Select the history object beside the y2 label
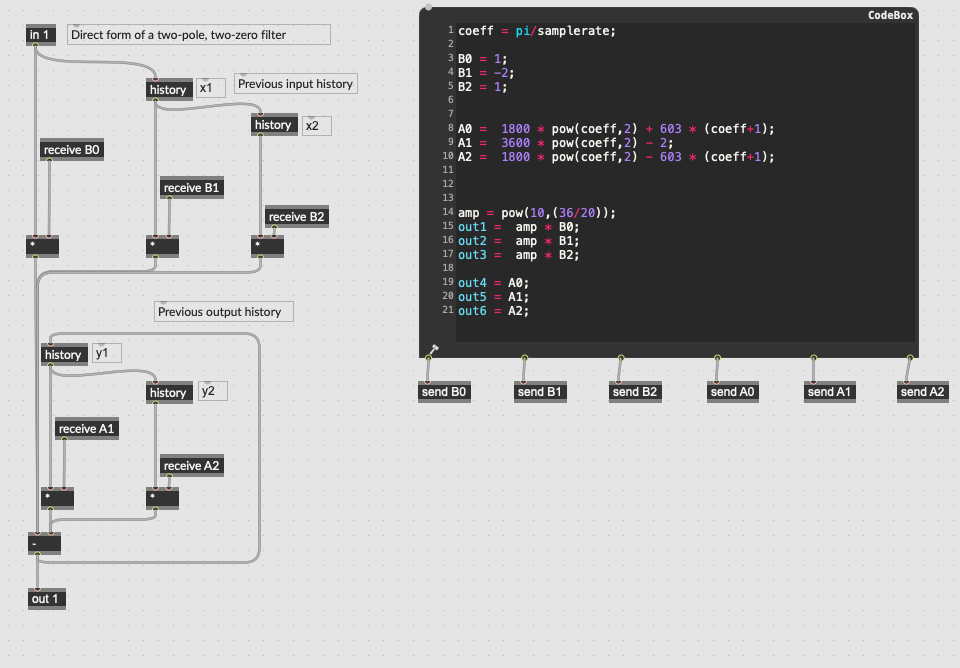Viewport: 960px width, 668px height. pos(170,392)
